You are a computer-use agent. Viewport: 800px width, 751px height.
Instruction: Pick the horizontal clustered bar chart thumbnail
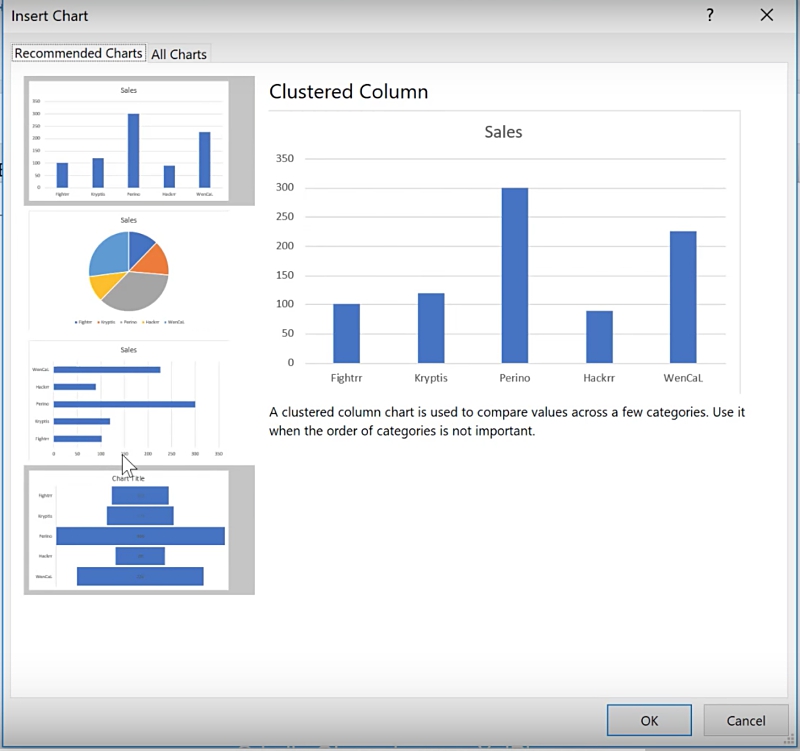(128, 400)
